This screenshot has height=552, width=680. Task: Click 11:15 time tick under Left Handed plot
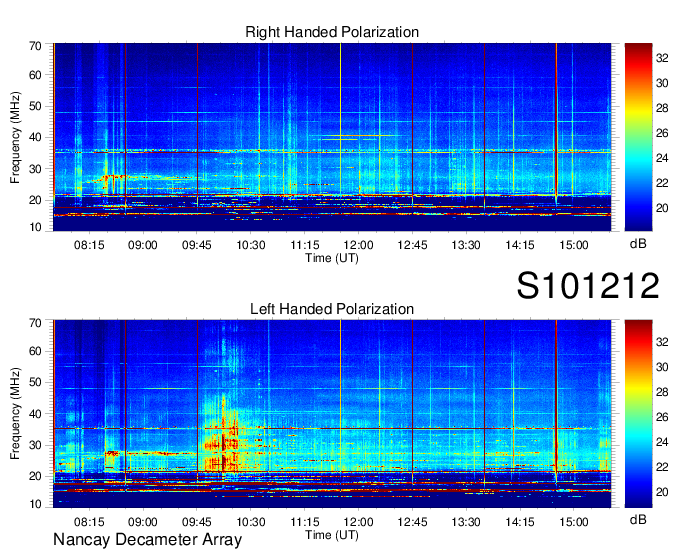305,522
